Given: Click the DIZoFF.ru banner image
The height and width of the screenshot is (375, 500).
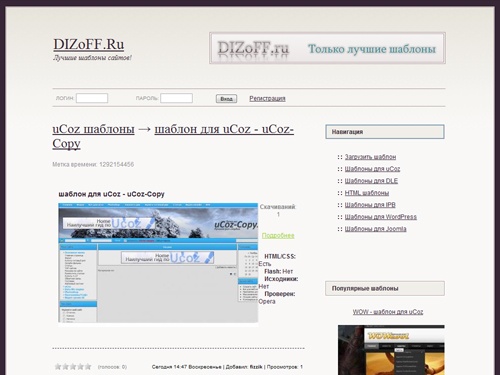Looking at the screenshot, I should tap(327, 48).
